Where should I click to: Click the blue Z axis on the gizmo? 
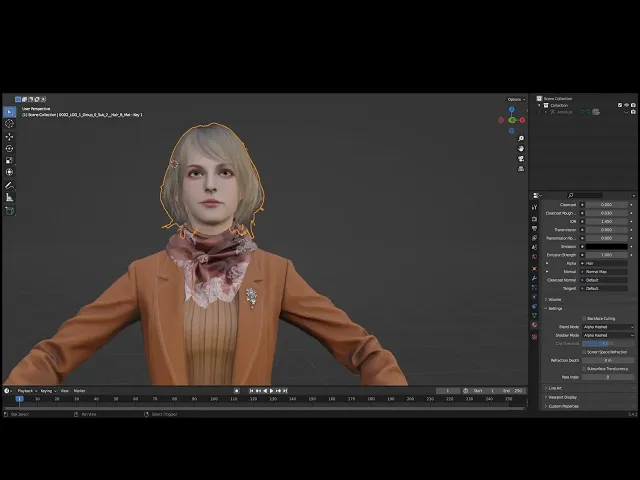512,109
